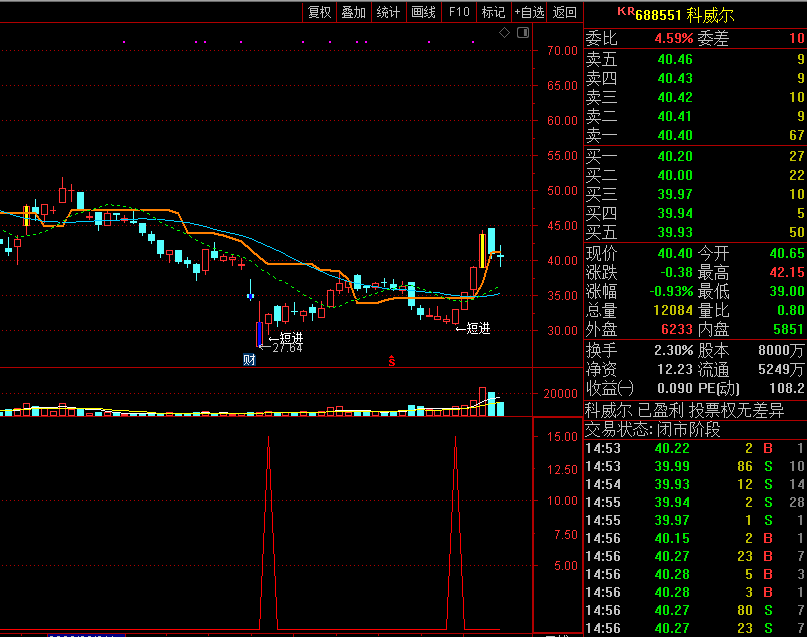Click the 现价 value 40.40
Screen dimensions: 807x637
[675, 253]
